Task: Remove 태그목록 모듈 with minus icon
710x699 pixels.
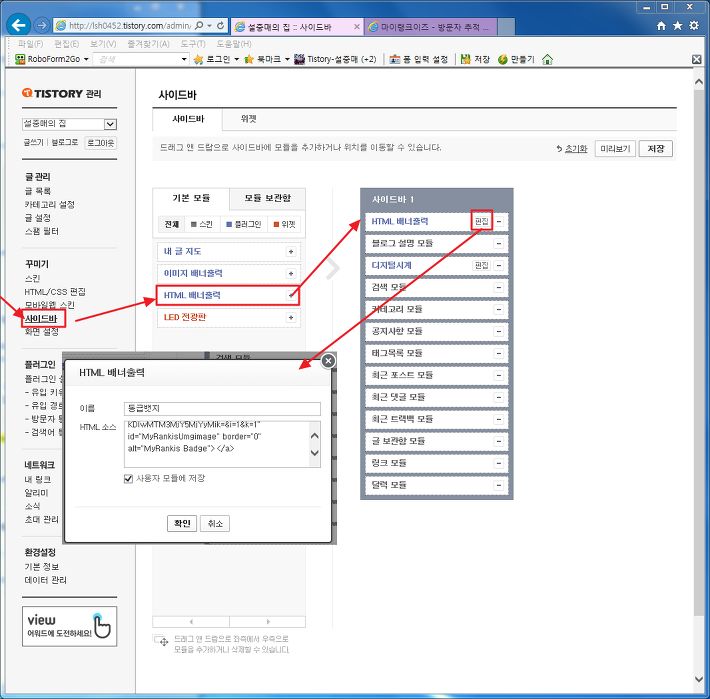Action: [x=499, y=354]
